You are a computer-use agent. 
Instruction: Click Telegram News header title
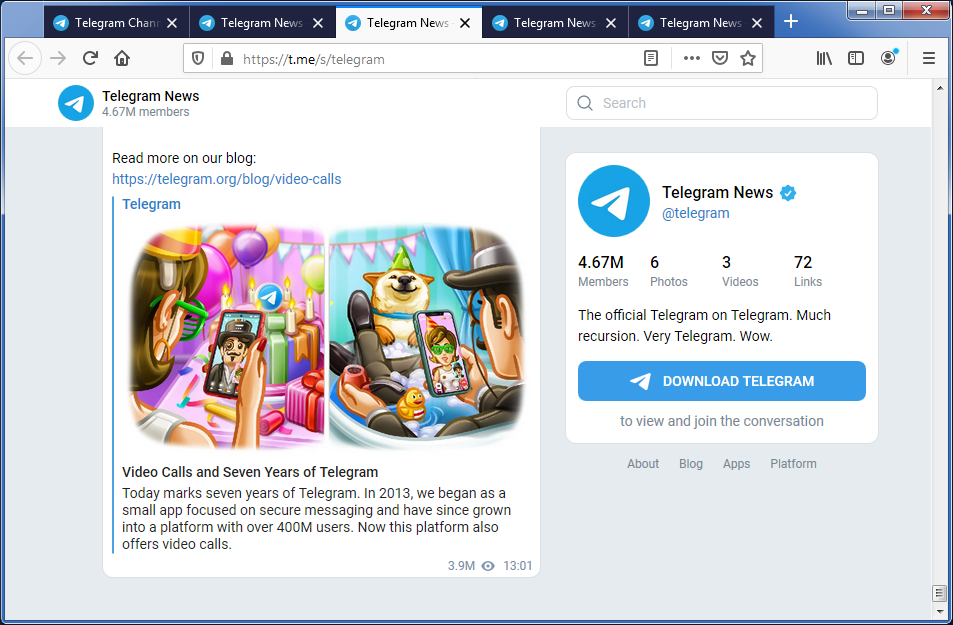[x=151, y=96]
